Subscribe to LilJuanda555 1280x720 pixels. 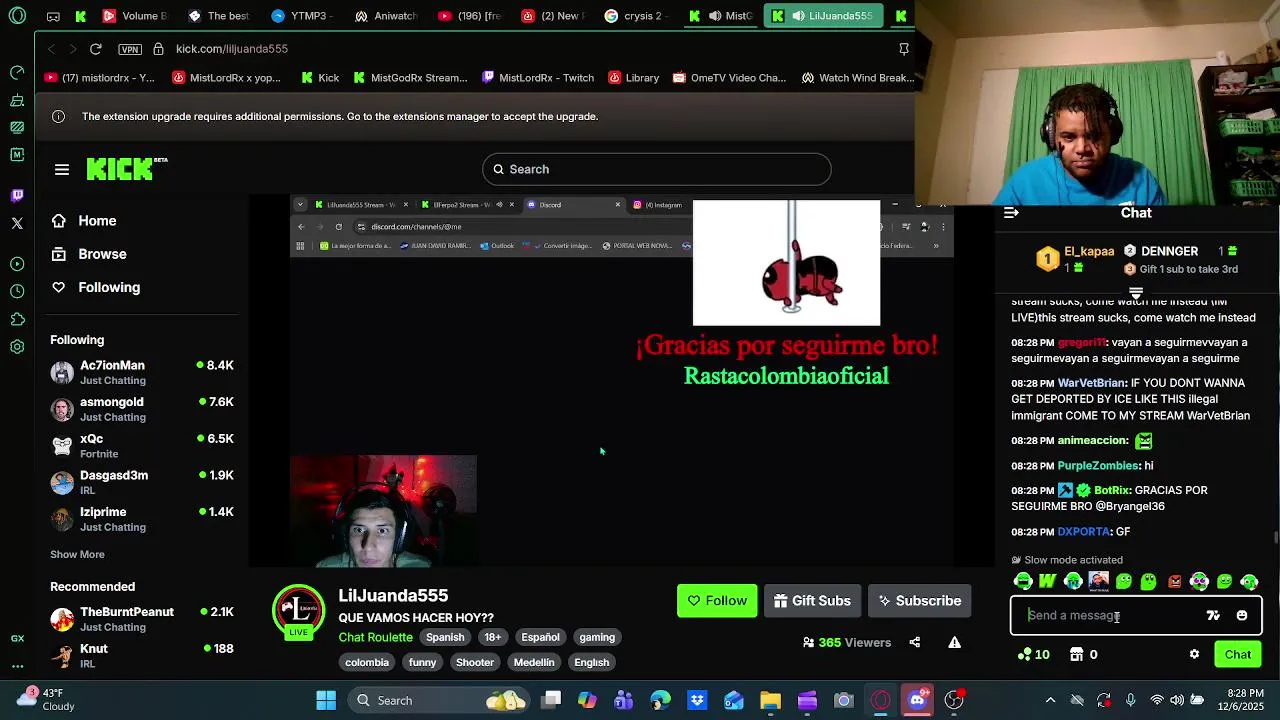click(919, 601)
